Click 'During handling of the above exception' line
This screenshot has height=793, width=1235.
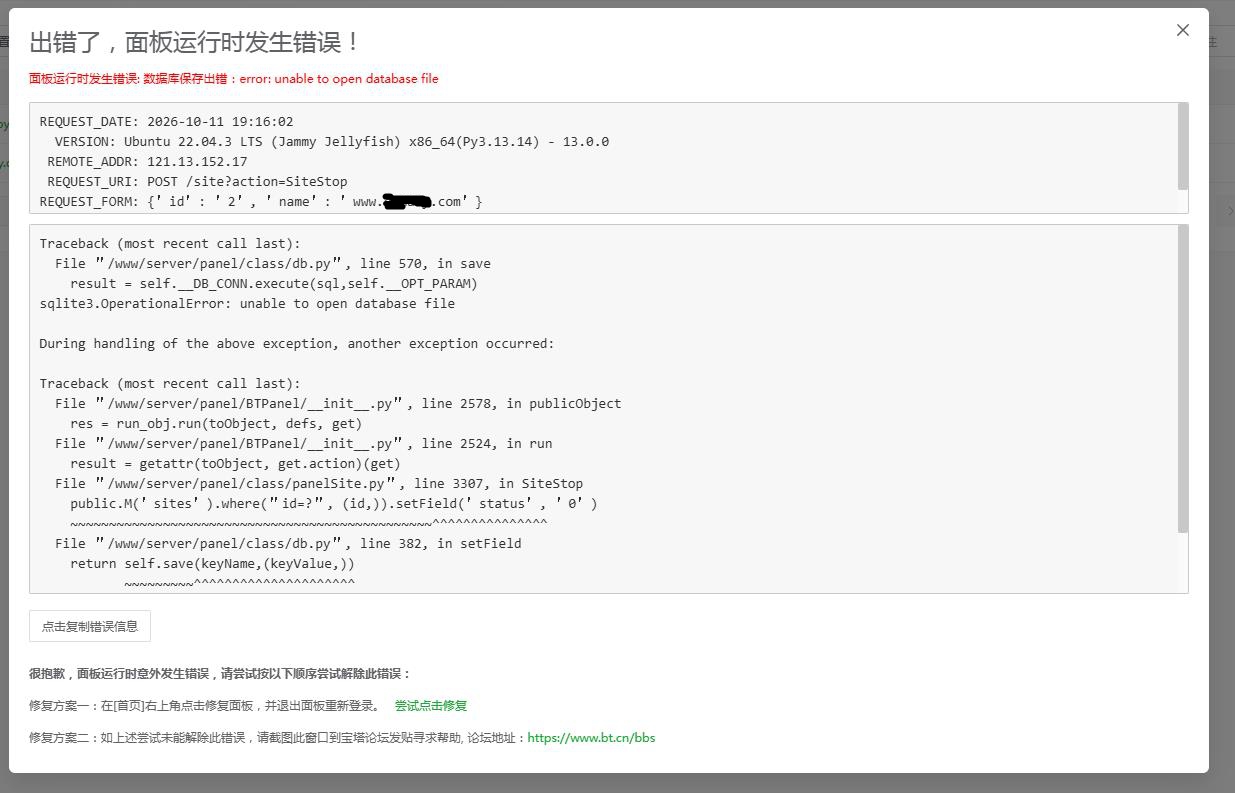pyautogui.click(x=297, y=343)
